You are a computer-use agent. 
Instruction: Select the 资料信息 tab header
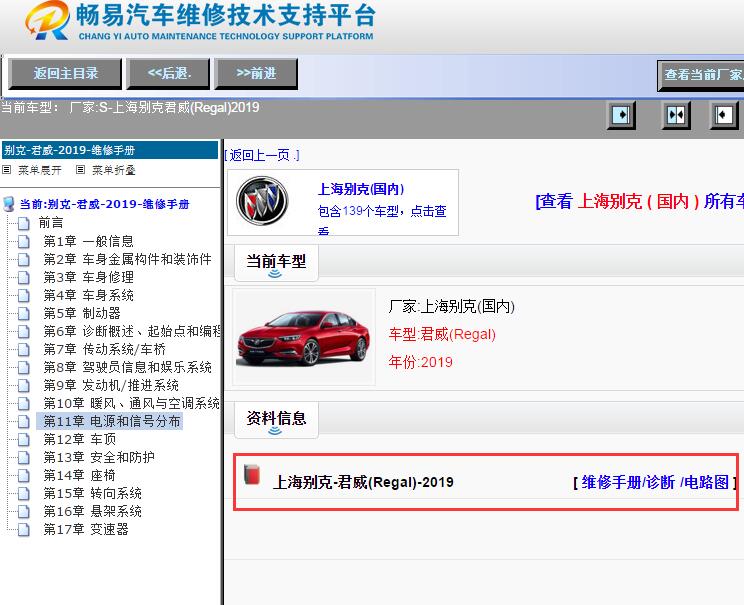(x=276, y=419)
